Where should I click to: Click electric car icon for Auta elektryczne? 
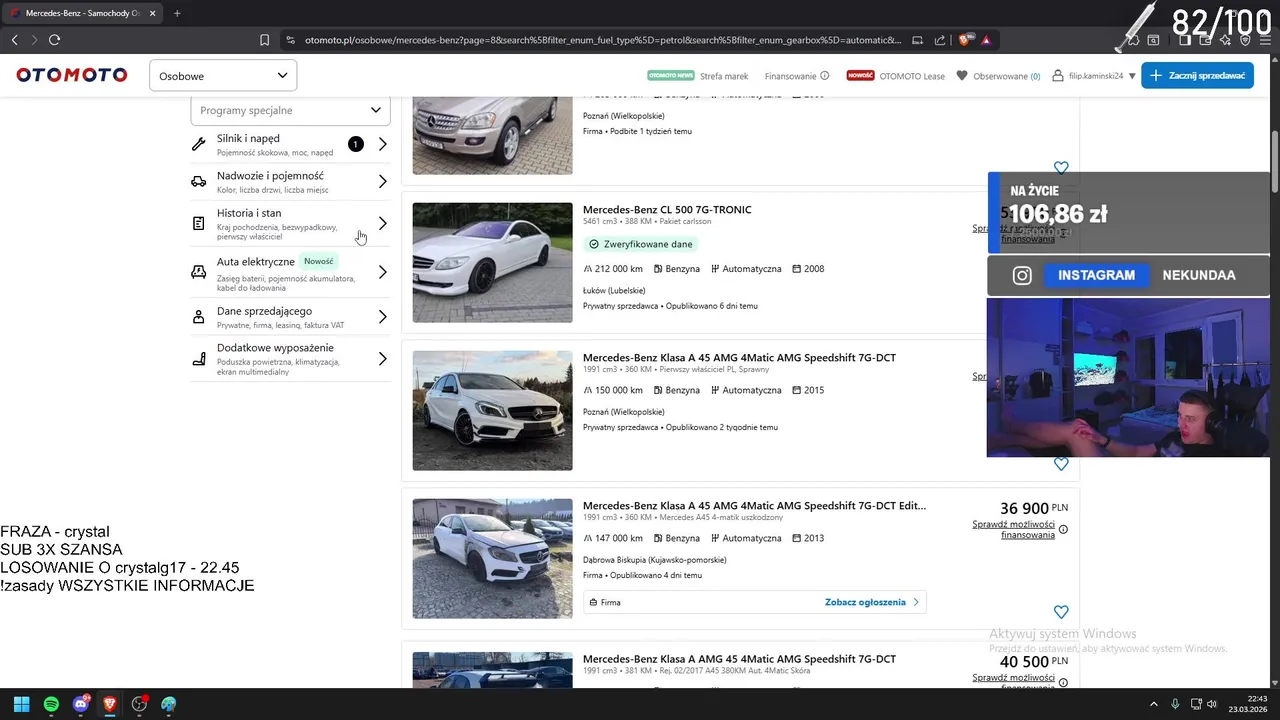198,272
